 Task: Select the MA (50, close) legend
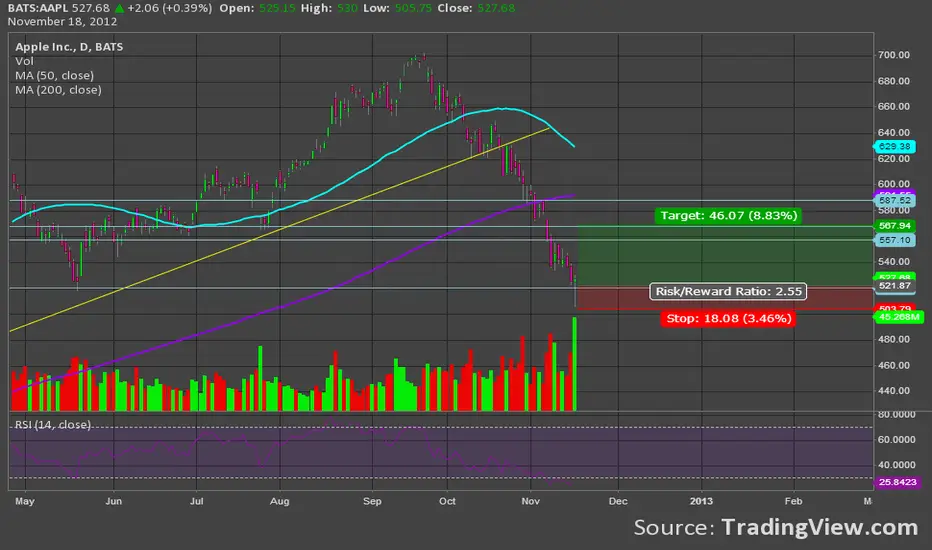[55, 76]
